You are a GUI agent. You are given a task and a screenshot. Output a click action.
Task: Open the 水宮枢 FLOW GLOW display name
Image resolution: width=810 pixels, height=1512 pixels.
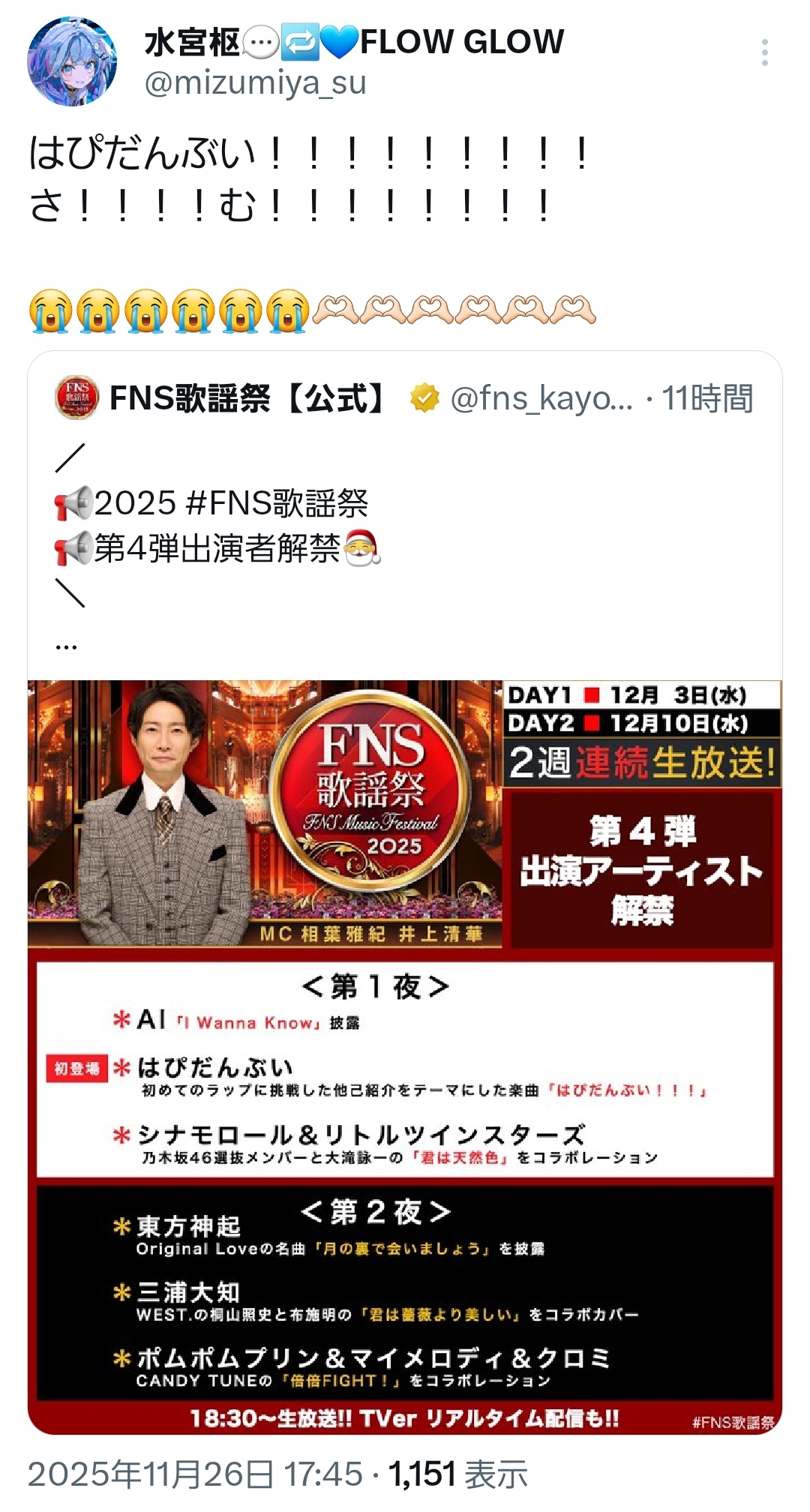pyautogui.click(x=354, y=42)
